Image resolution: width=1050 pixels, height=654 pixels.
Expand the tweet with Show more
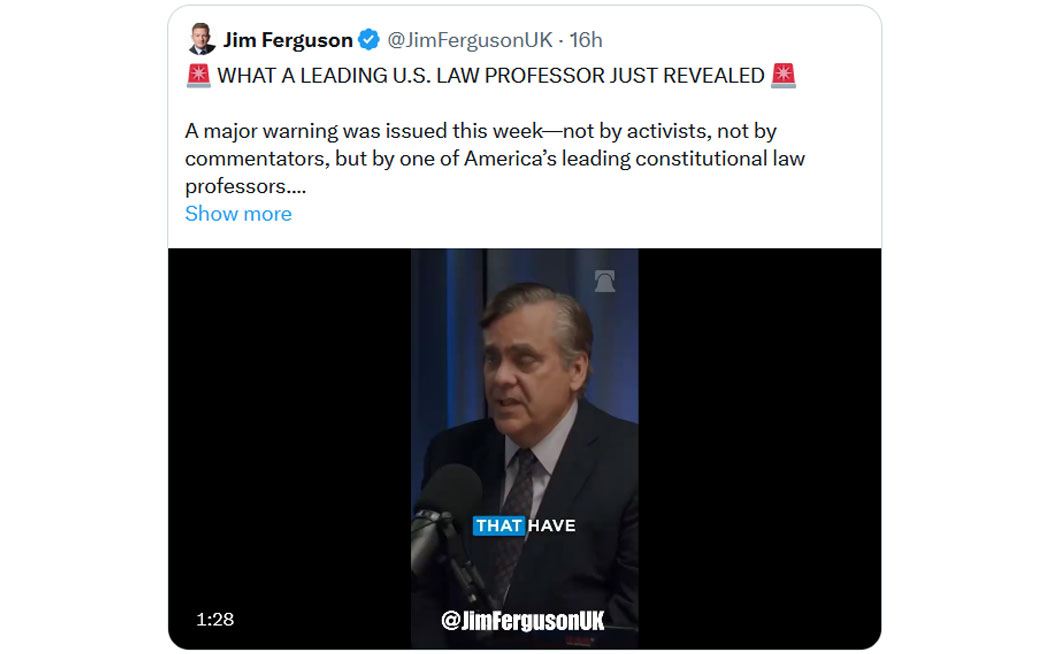(238, 213)
